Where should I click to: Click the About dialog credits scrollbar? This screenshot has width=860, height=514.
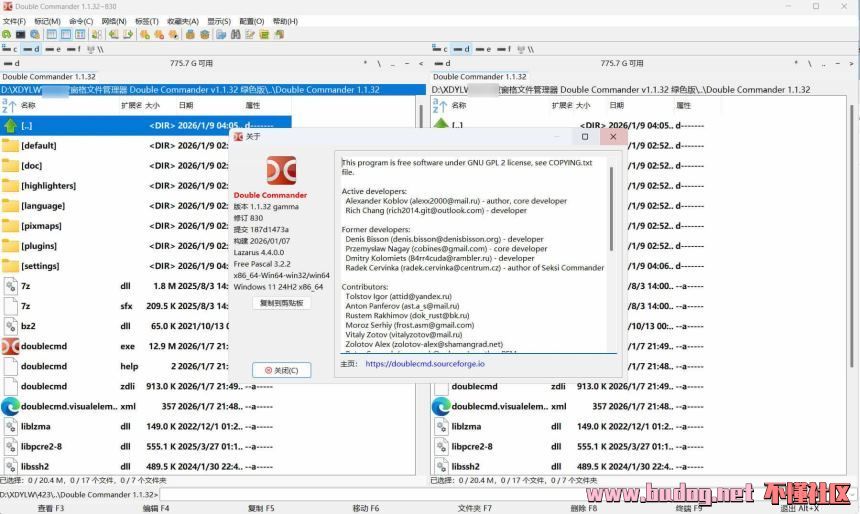tap(612, 208)
